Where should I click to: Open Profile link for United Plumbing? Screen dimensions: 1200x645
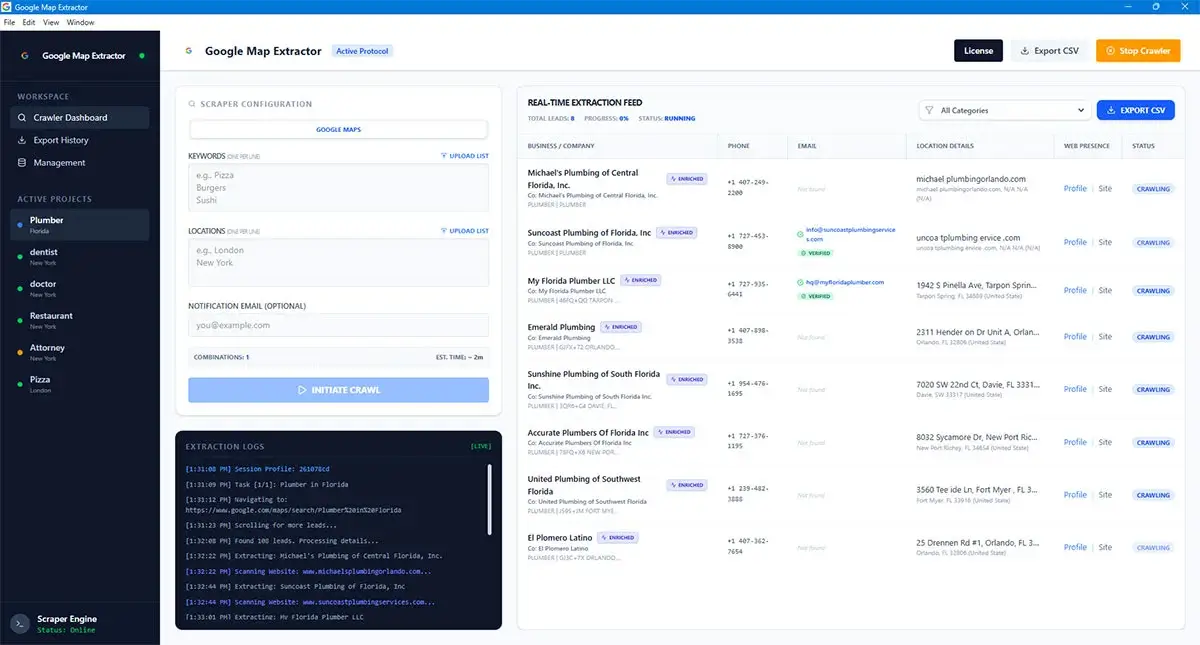pos(1075,495)
